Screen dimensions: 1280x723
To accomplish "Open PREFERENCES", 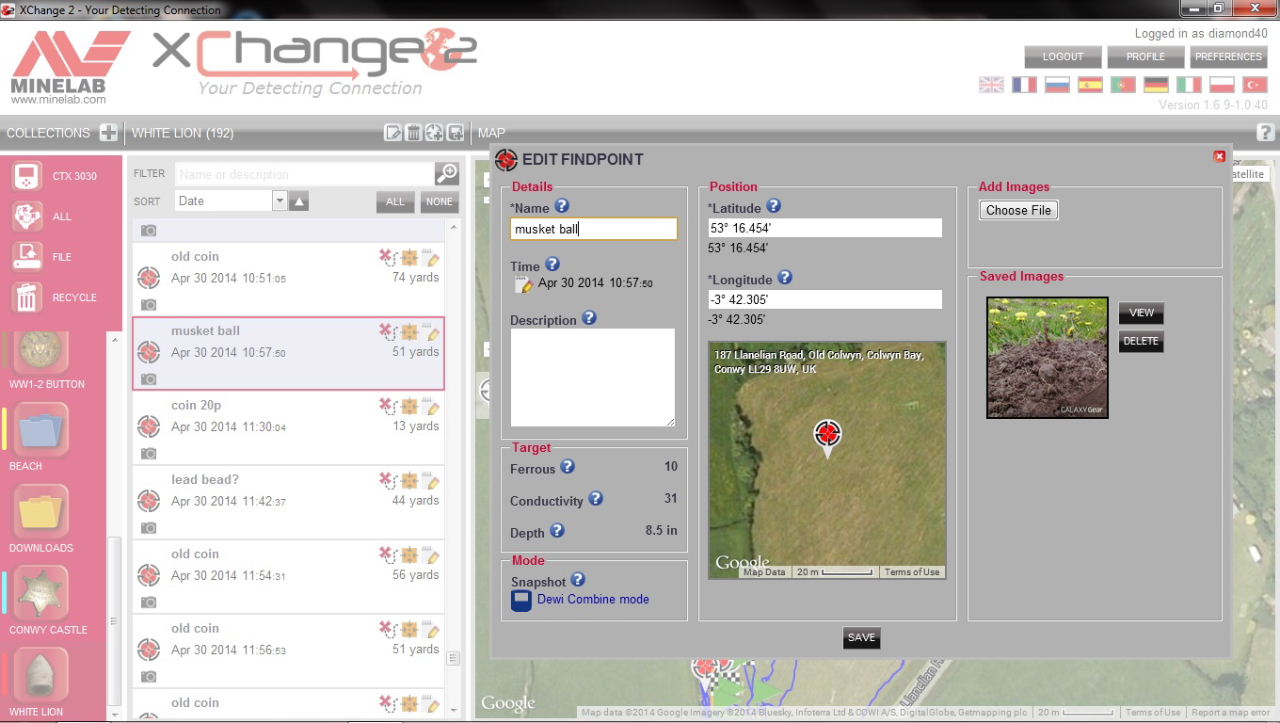I will pyautogui.click(x=1228, y=57).
